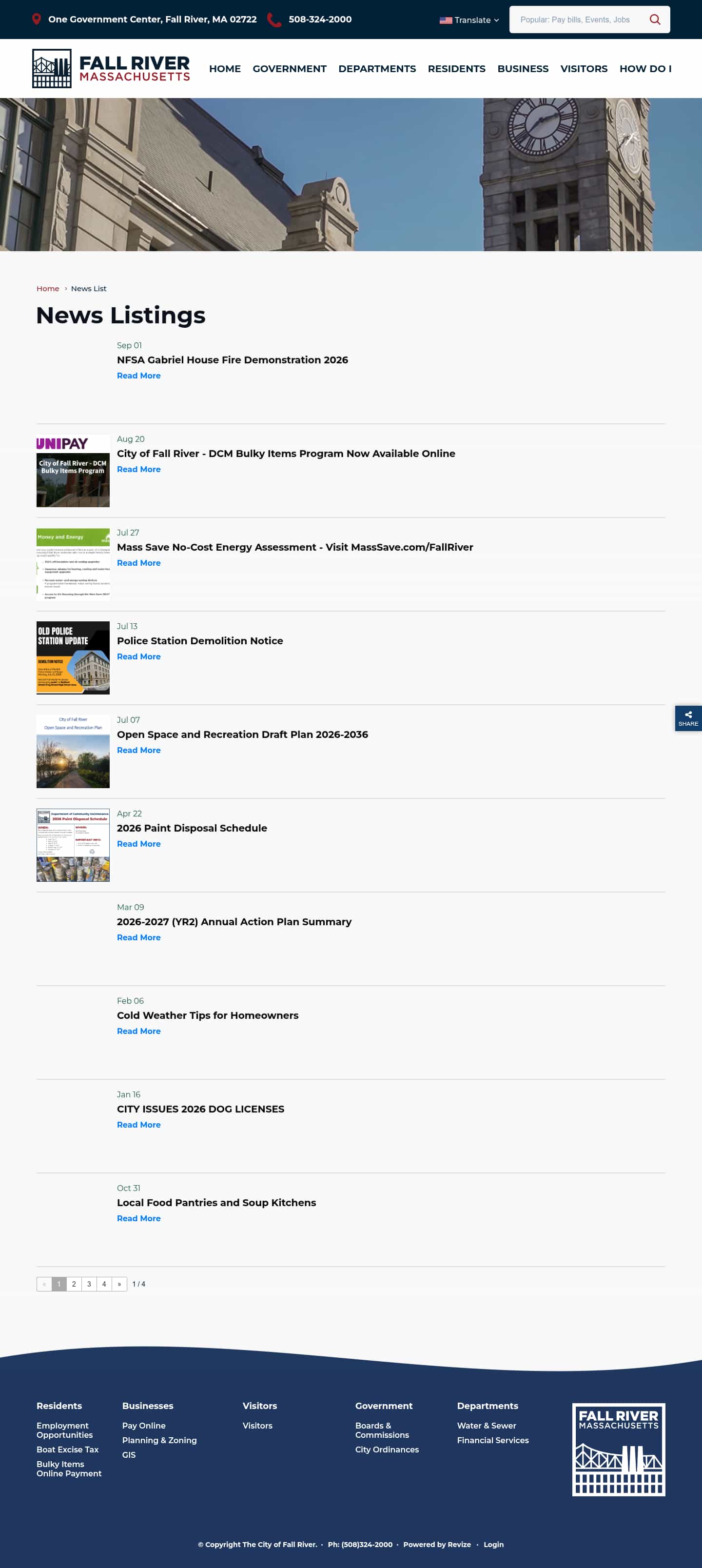Click the previous page « arrow
702x1568 pixels.
coord(44,1284)
